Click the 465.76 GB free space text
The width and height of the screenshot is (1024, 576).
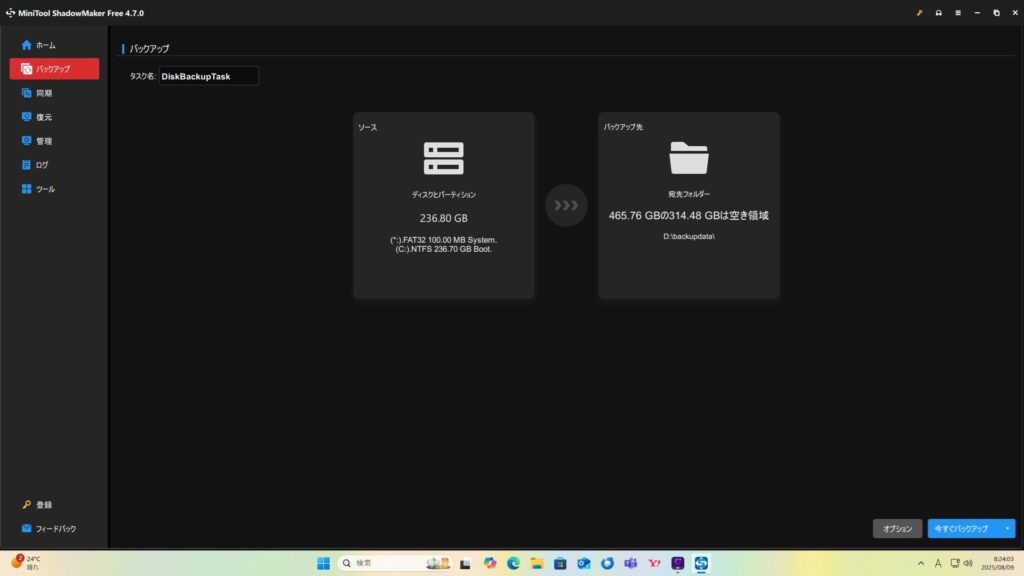[688, 216]
